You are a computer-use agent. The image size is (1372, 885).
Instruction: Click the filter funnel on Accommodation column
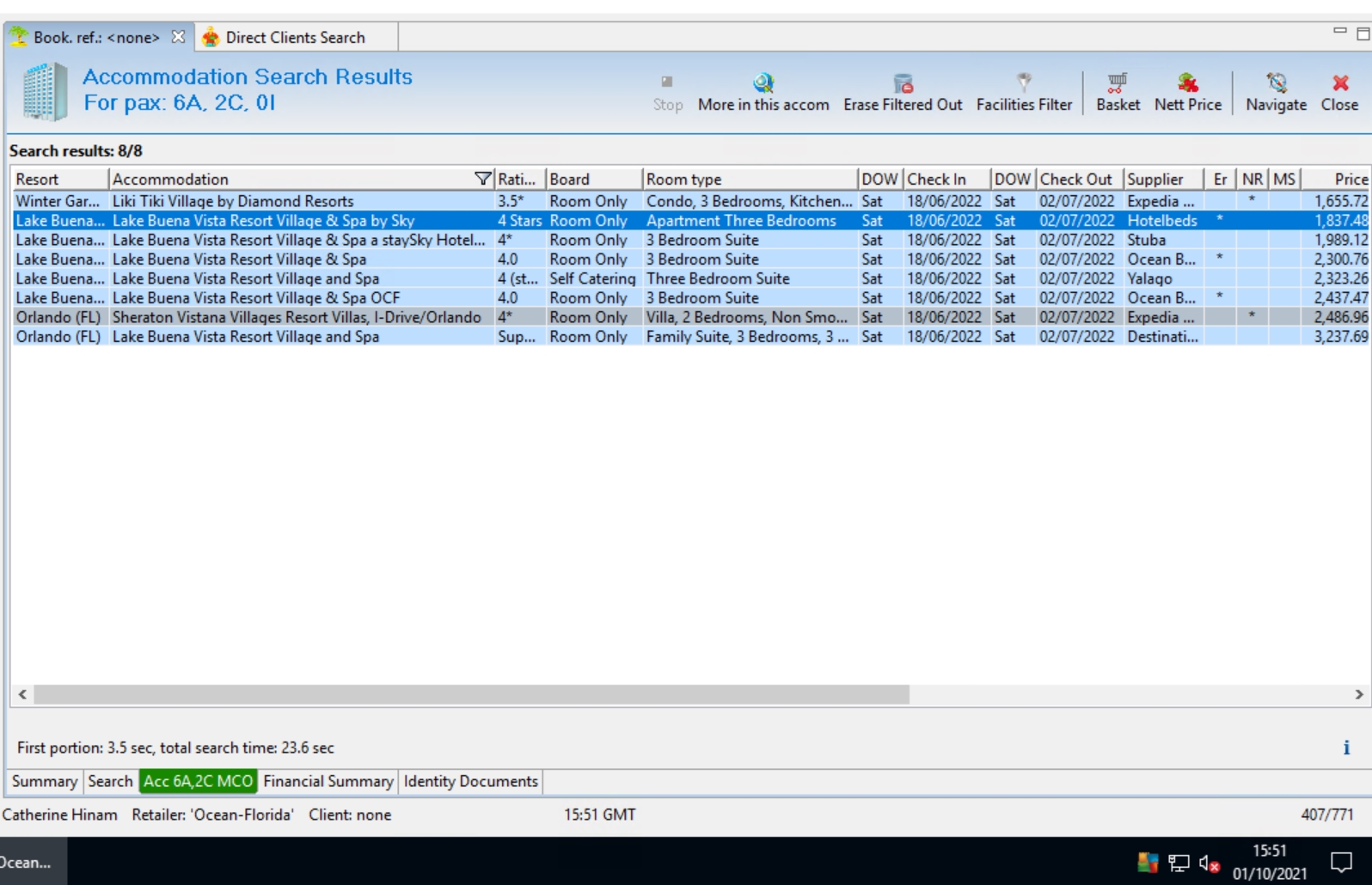(483, 179)
